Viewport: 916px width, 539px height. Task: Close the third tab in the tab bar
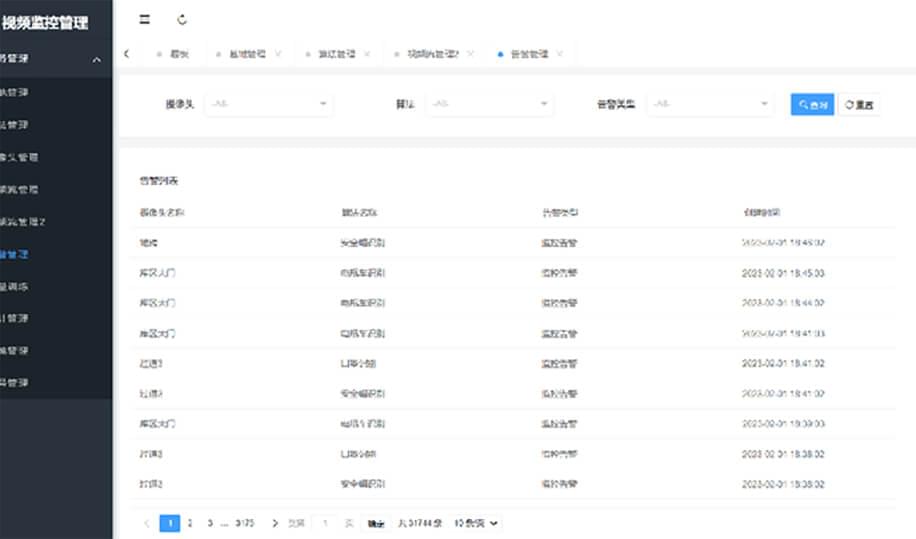click(367, 54)
